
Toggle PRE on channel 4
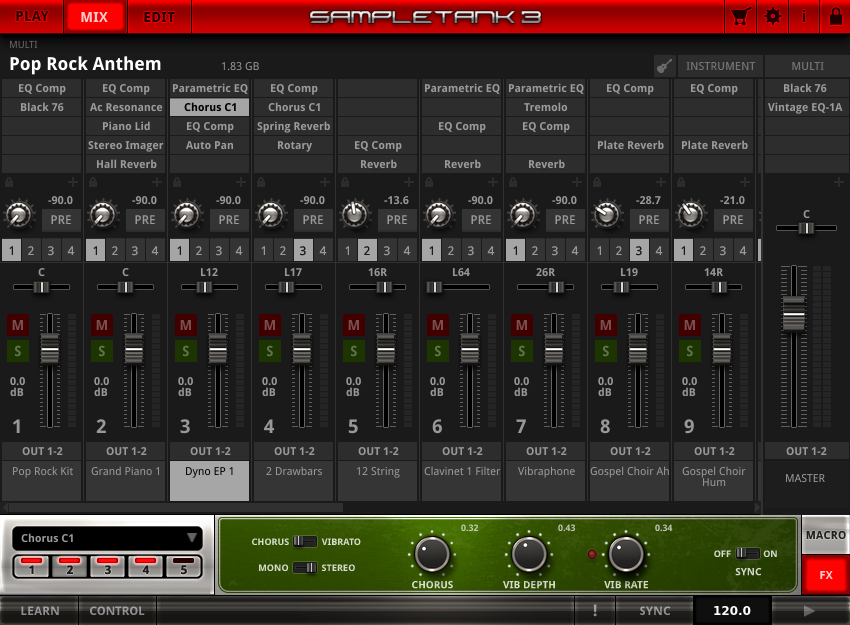point(313,220)
